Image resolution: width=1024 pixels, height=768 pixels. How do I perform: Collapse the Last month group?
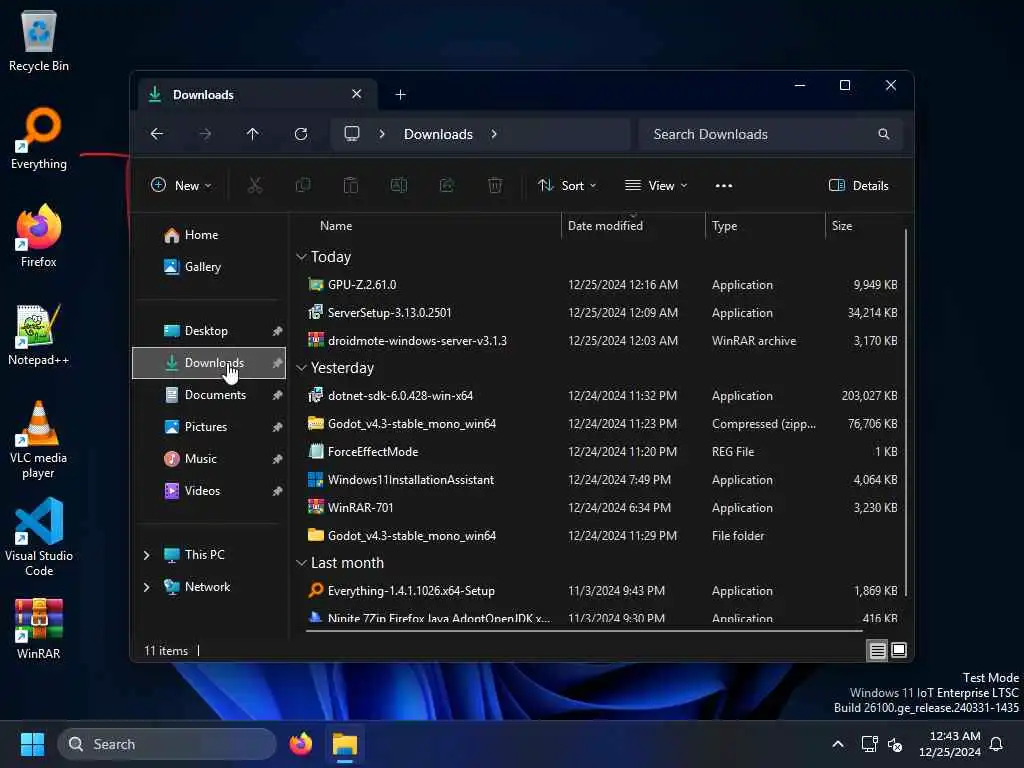click(x=301, y=562)
